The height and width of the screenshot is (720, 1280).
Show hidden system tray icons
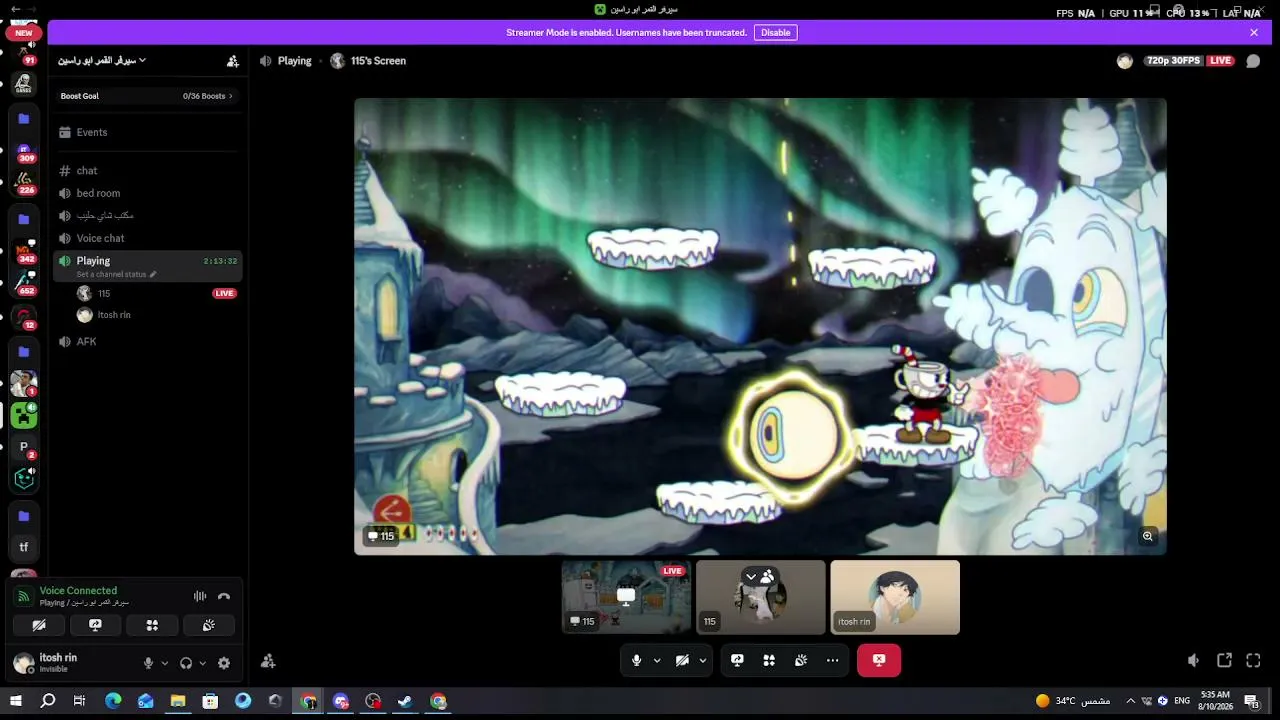coord(1131,701)
